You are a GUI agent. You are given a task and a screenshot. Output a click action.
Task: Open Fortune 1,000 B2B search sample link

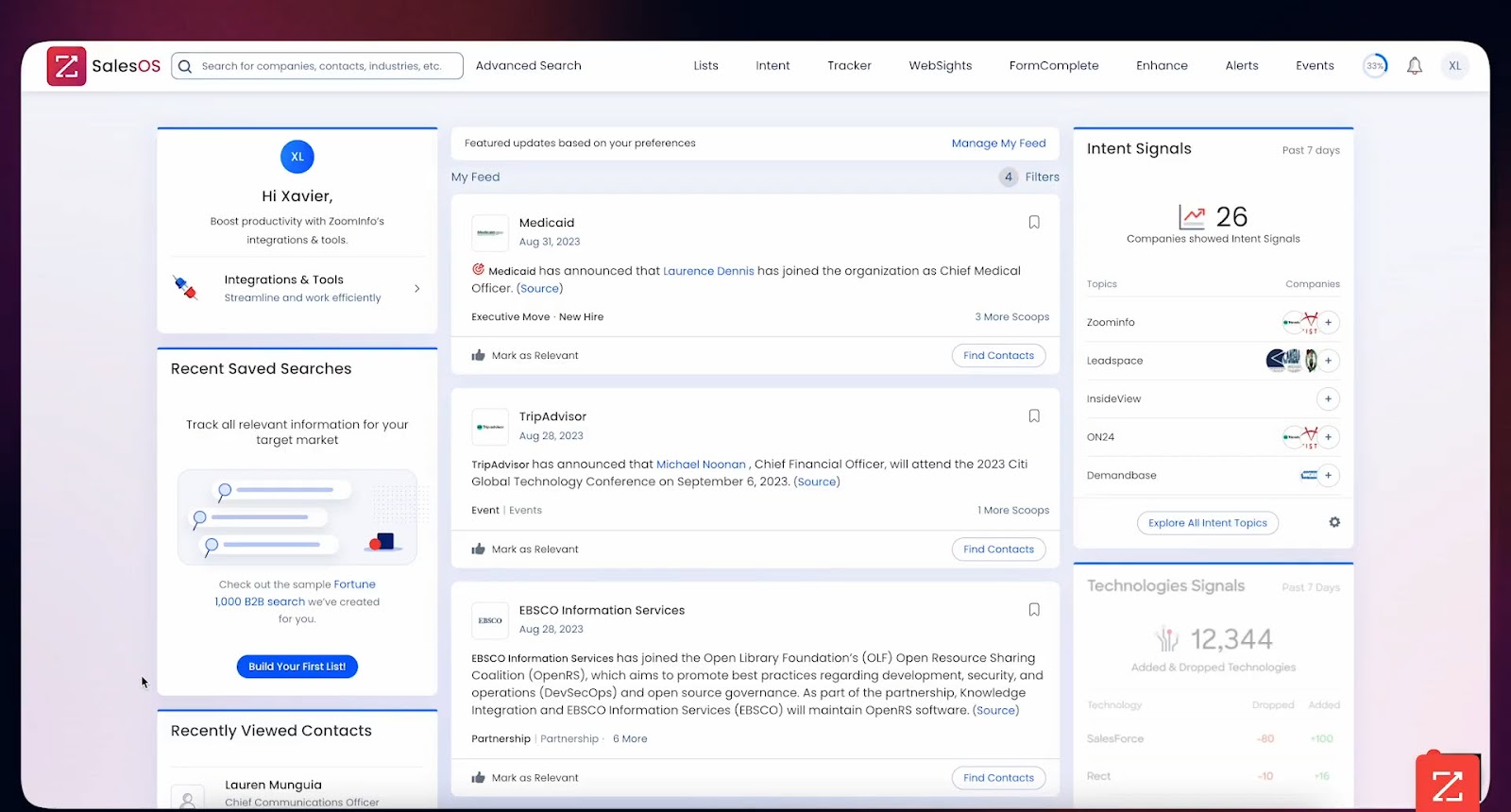point(295,593)
